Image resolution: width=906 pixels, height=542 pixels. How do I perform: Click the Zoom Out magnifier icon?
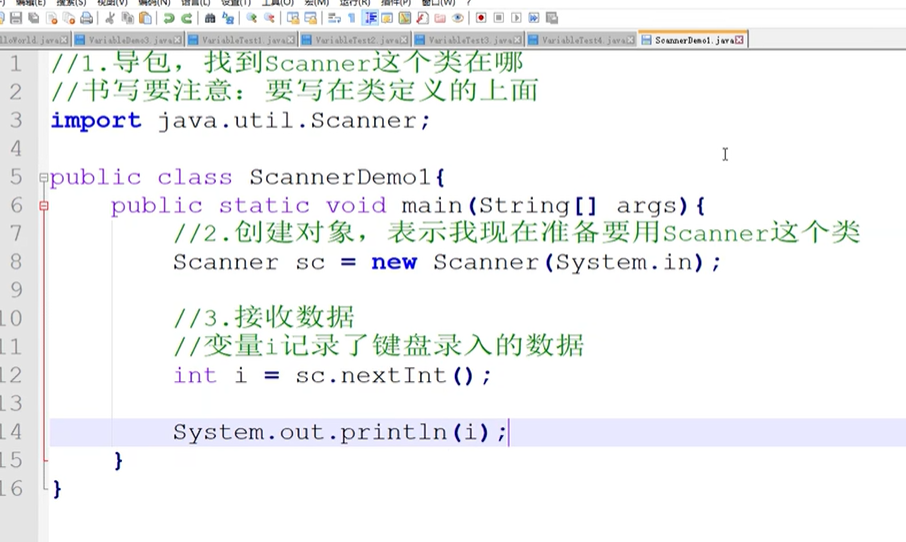point(269,18)
